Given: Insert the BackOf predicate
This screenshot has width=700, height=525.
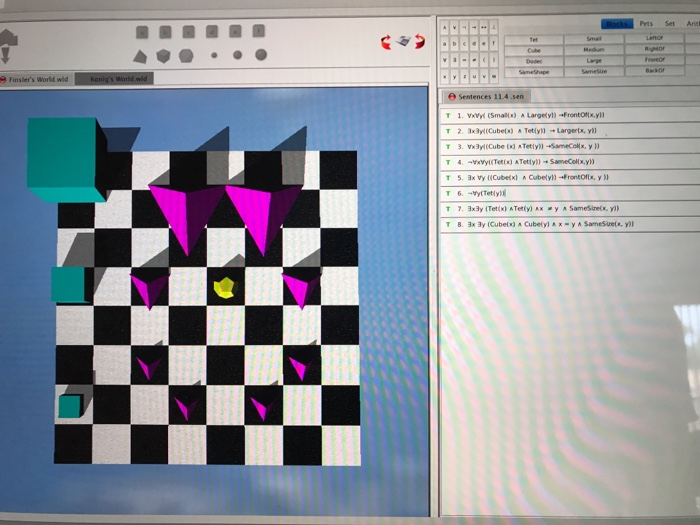Looking at the screenshot, I should pyautogui.click(x=654, y=70).
